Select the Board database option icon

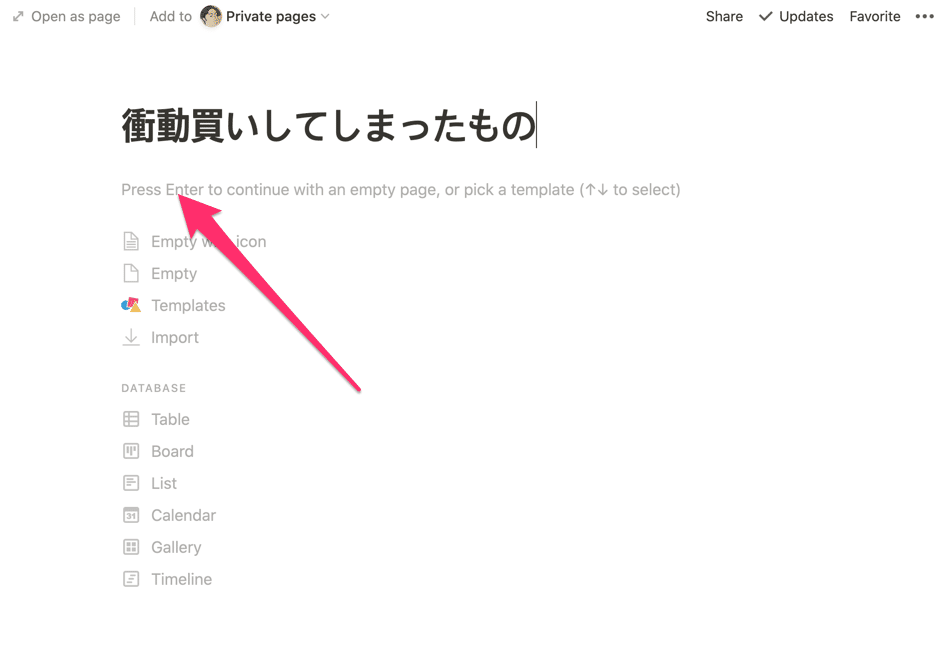131,451
